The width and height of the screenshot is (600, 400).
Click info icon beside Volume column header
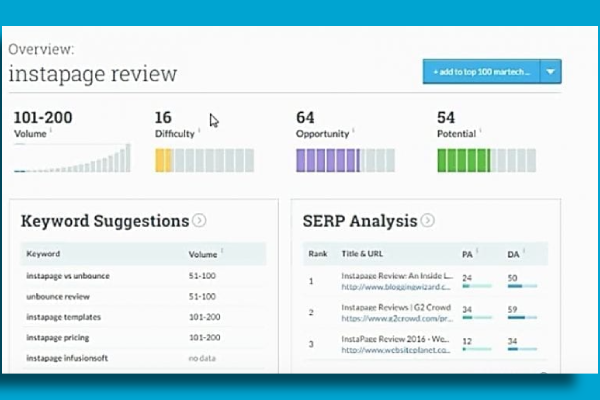222,251
